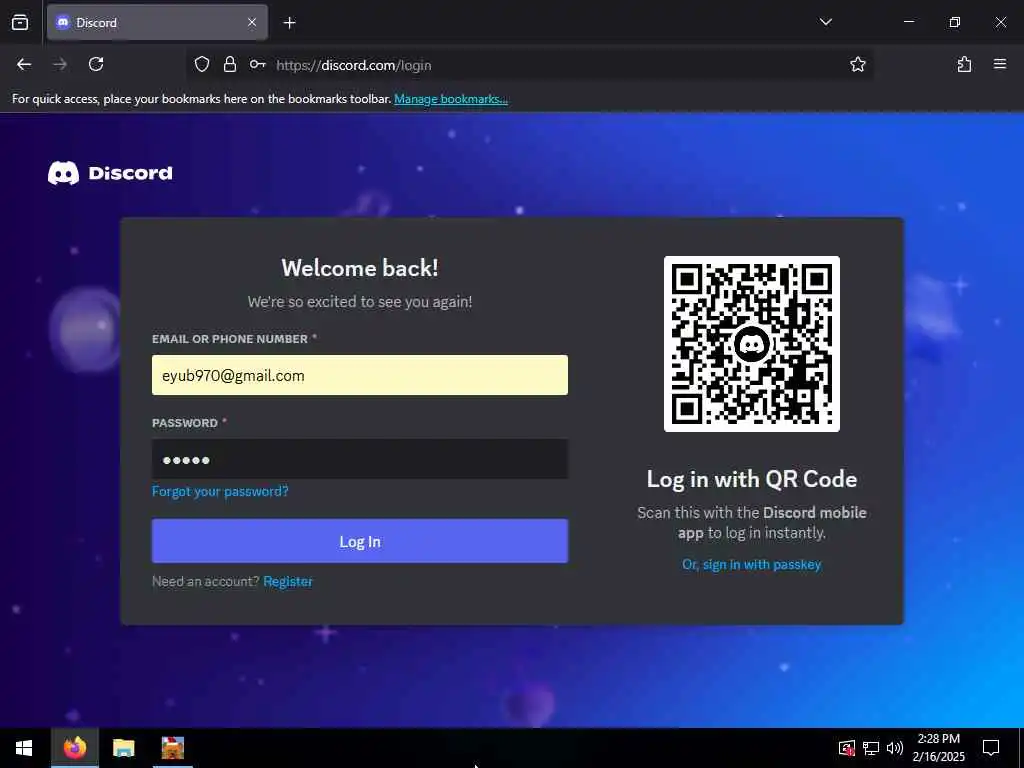This screenshot has width=1024, height=768.
Task: Click the security warning tray icon
Action: [847, 748]
